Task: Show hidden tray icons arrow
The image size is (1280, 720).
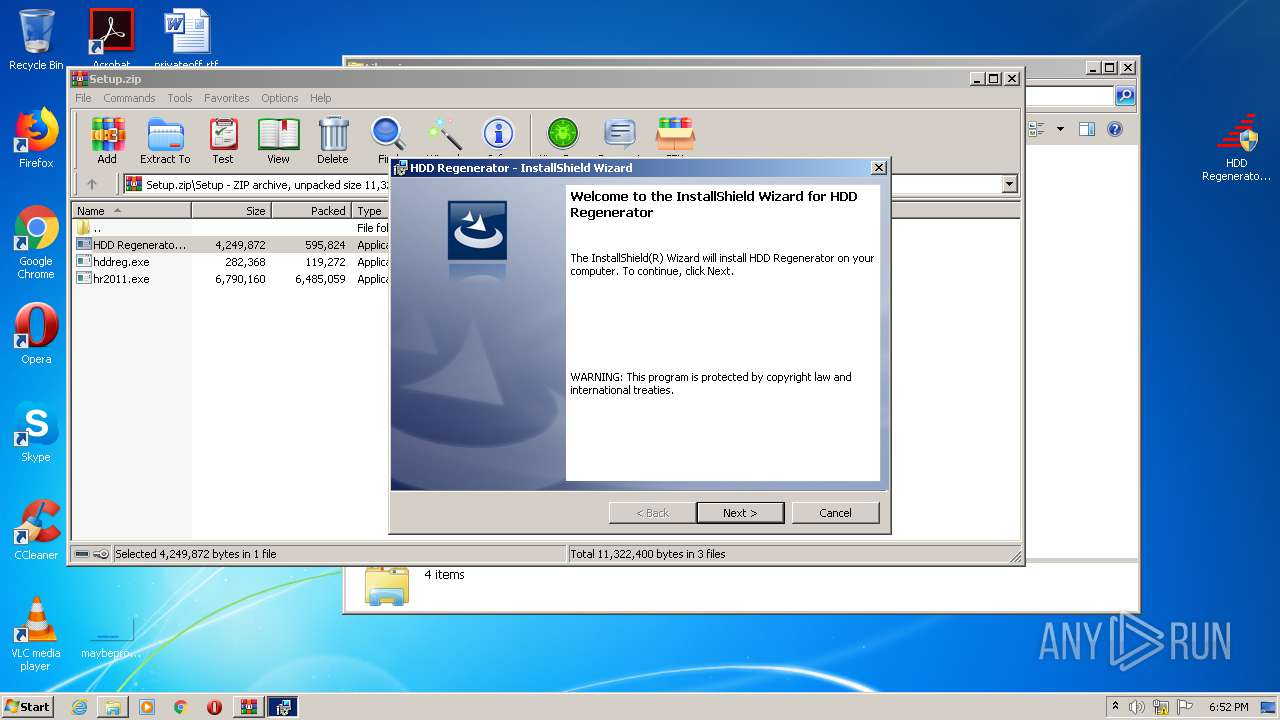Action: (x=1115, y=706)
